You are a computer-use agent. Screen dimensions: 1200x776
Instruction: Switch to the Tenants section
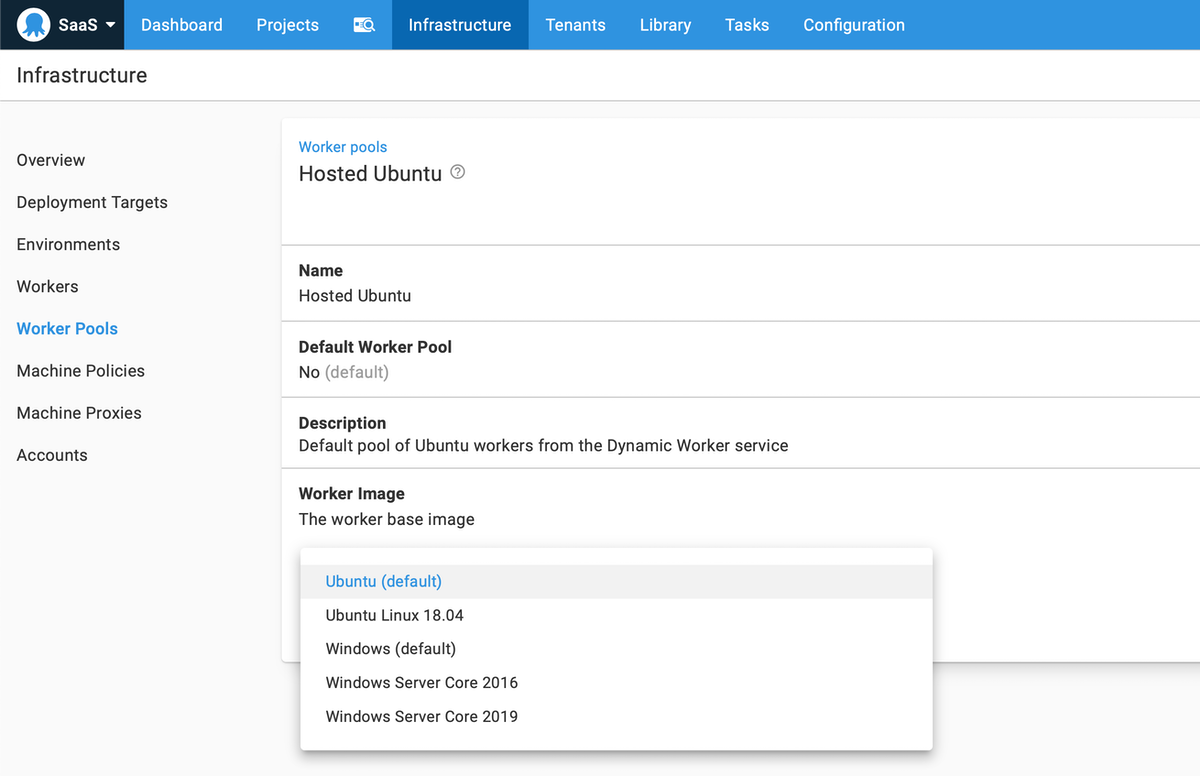[x=575, y=24]
